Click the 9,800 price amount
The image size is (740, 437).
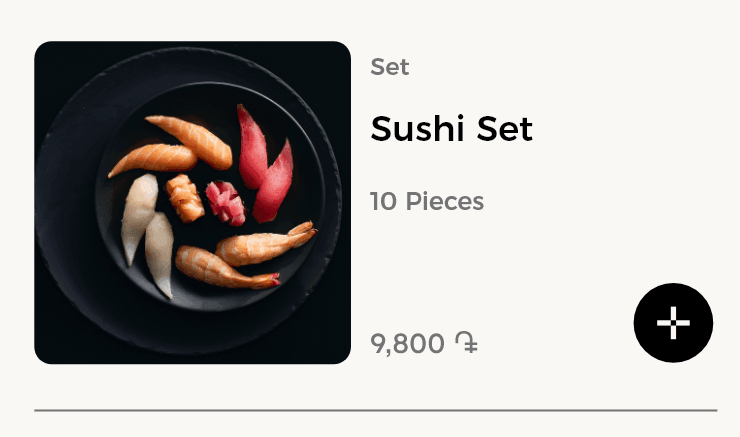(407, 344)
